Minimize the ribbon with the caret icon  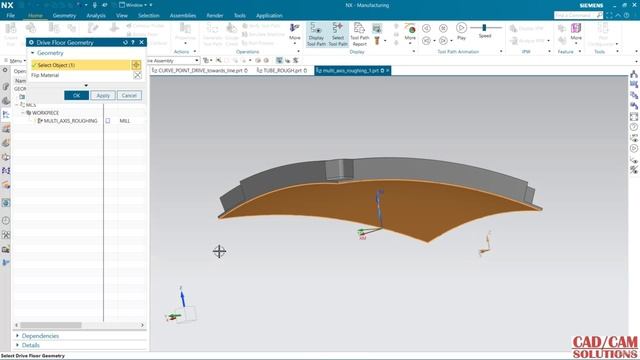point(618,15)
